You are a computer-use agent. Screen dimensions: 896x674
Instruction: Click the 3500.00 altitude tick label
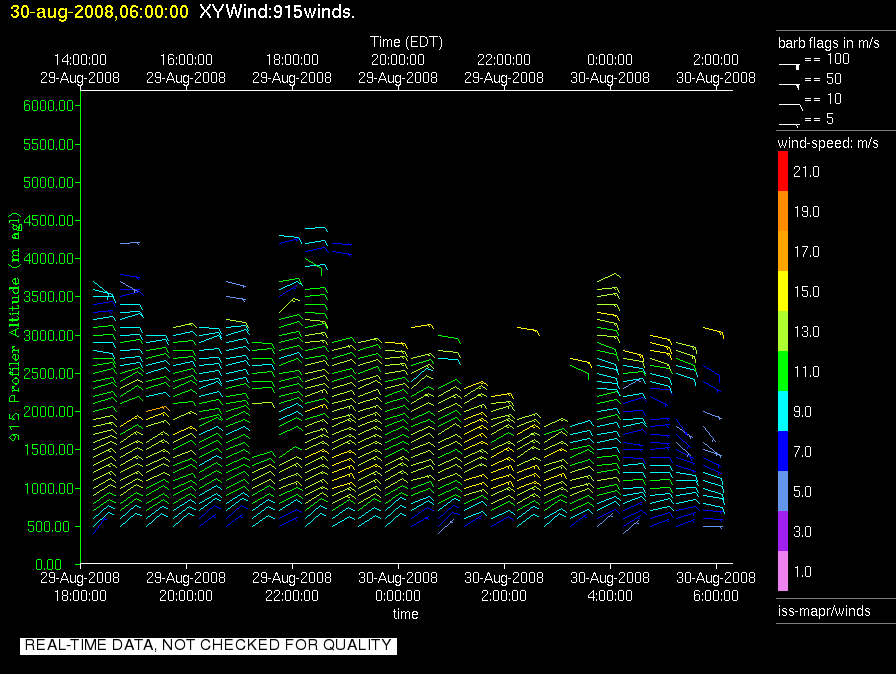pos(49,296)
